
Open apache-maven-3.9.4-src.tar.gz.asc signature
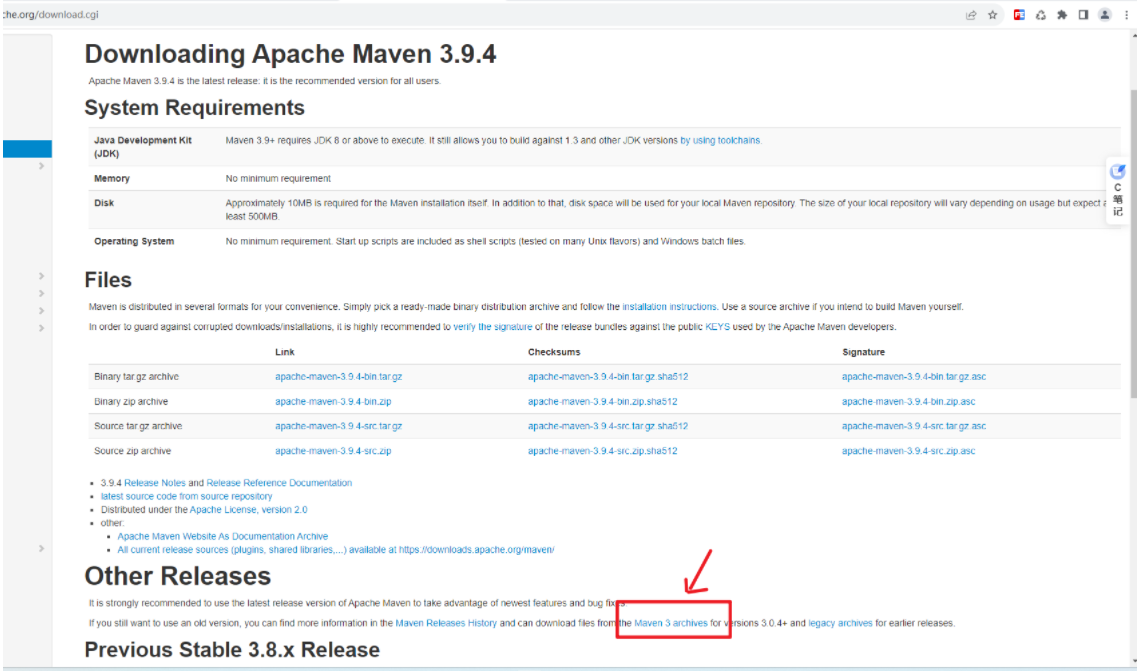tap(914, 426)
